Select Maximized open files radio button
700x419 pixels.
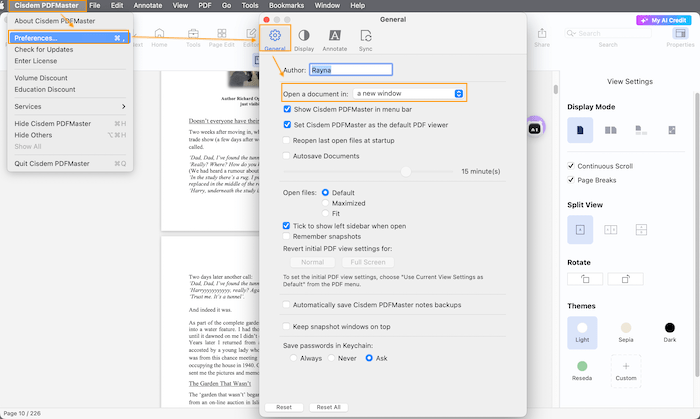[x=325, y=203]
